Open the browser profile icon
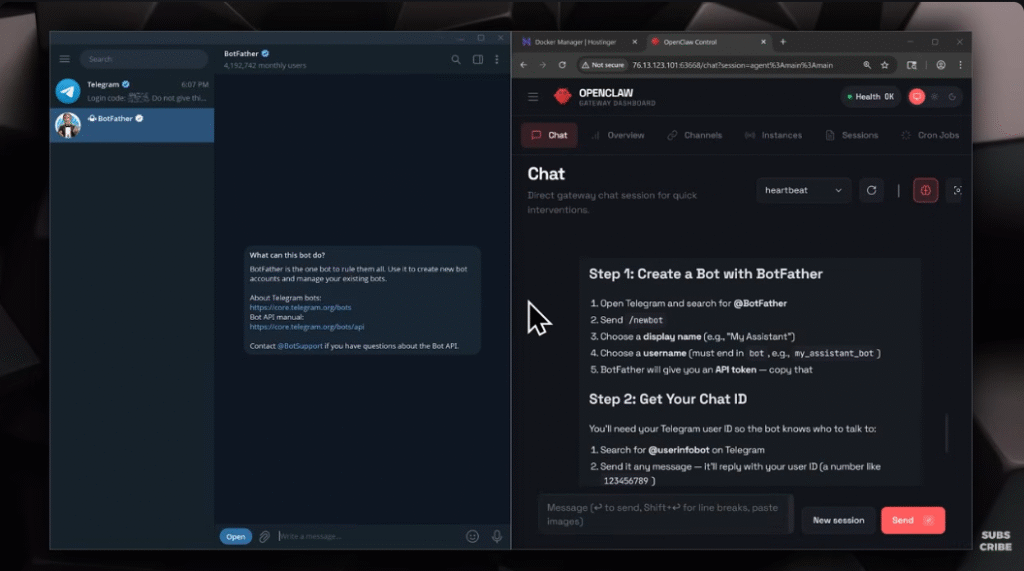Image resolution: width=1024 pixels, height=571 pixels. (940, 65)
